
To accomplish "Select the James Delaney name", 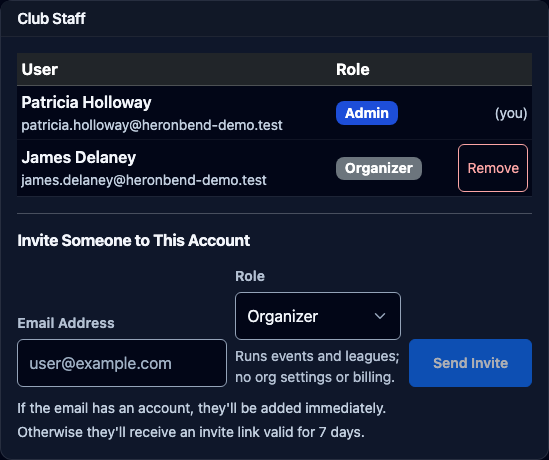I will pyautogui.click(x=78, y=157).
